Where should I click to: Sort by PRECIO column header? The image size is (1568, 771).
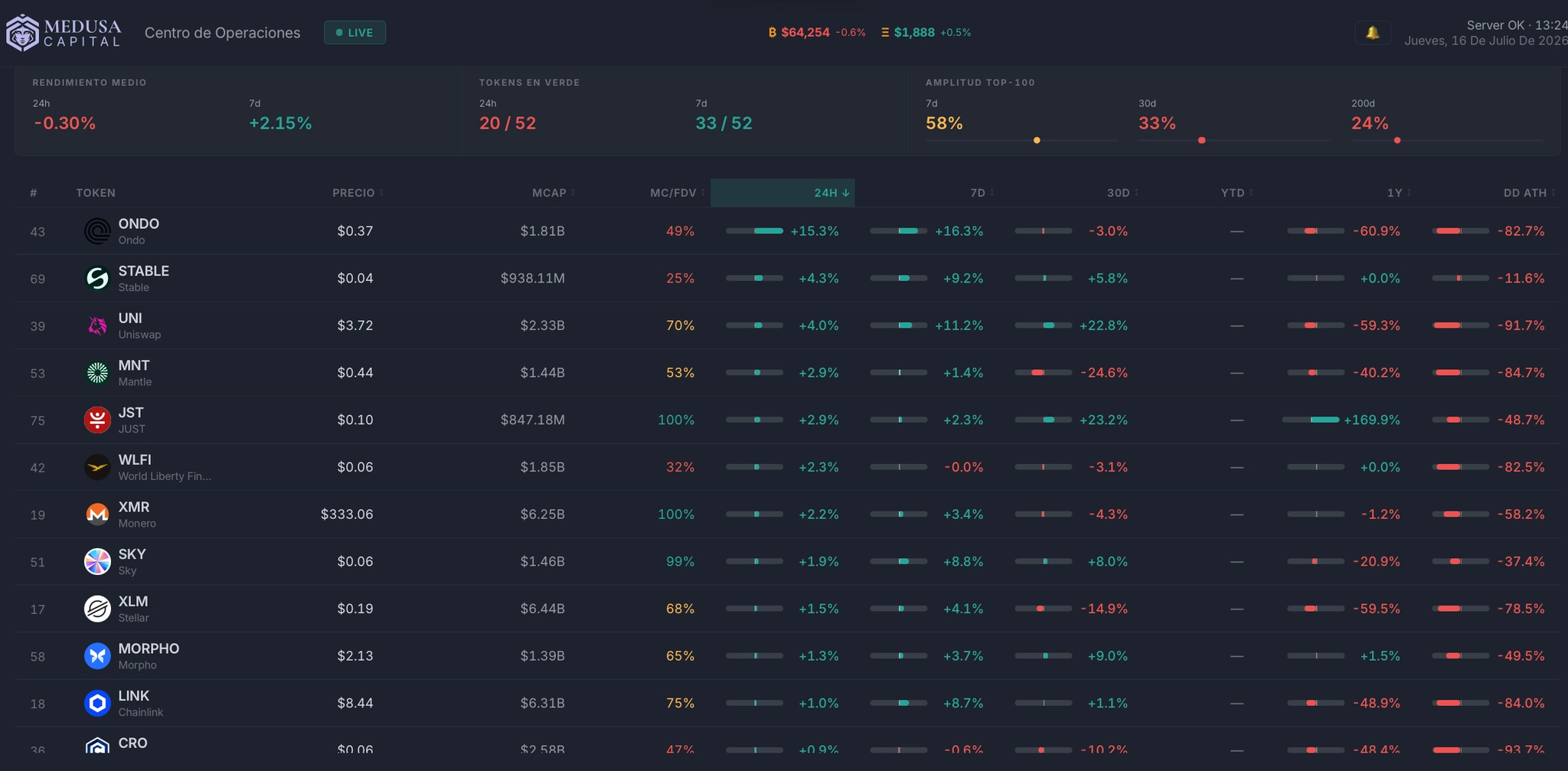(358, 193)
